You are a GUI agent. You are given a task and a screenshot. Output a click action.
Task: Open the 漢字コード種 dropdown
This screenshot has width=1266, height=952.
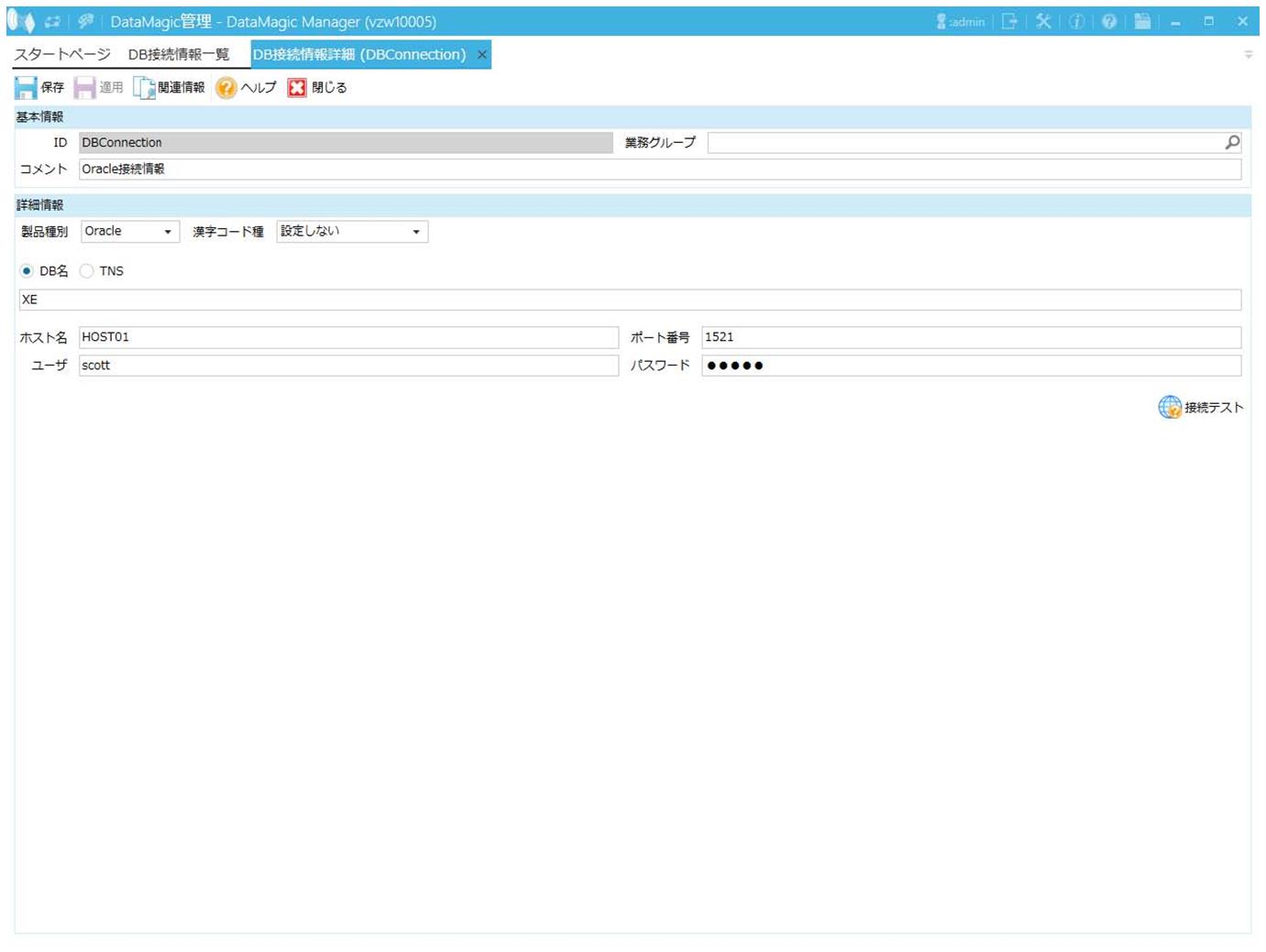[x=415, y=232]
